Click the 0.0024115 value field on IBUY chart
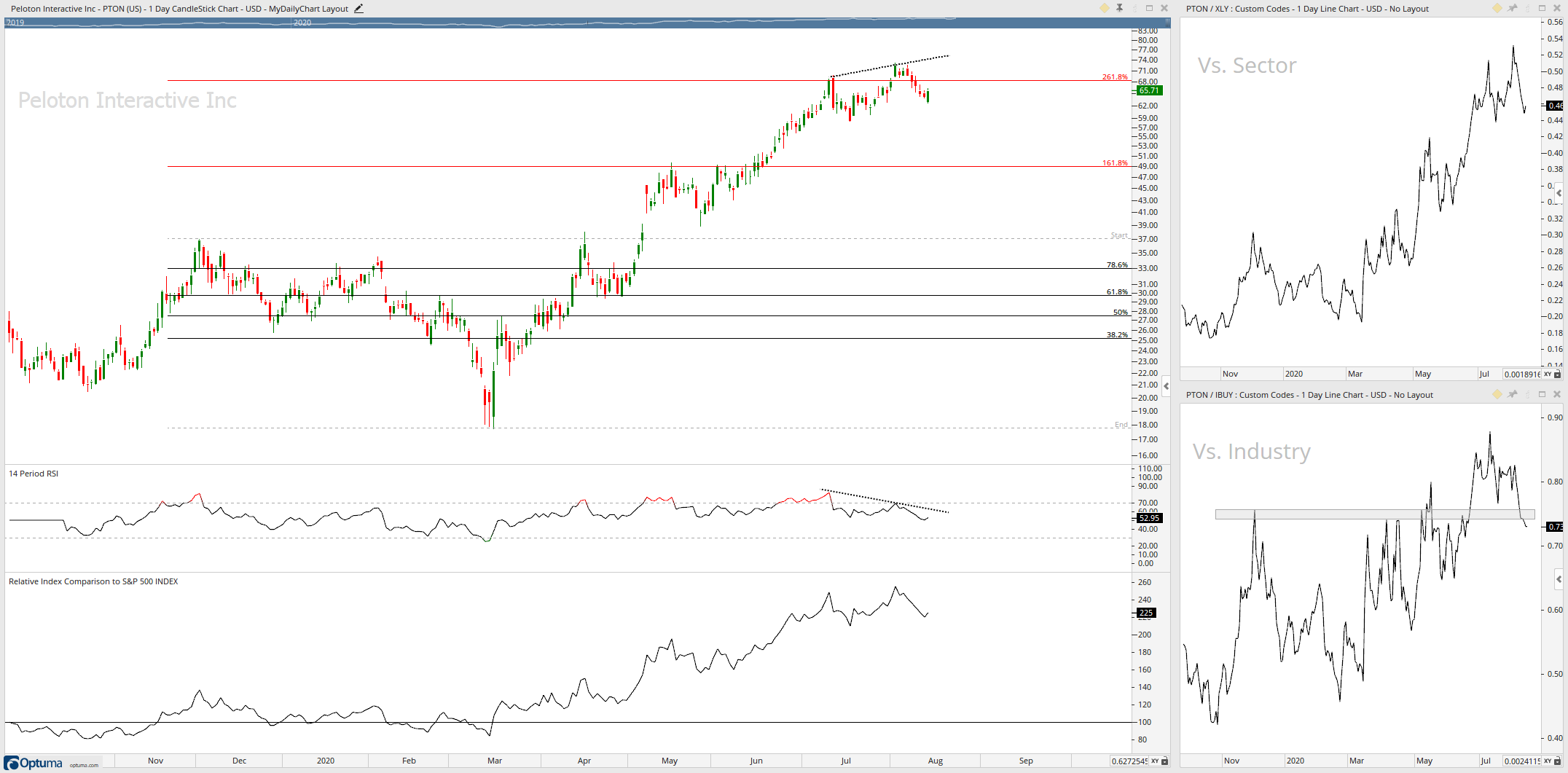 [x=1522, y=761]
